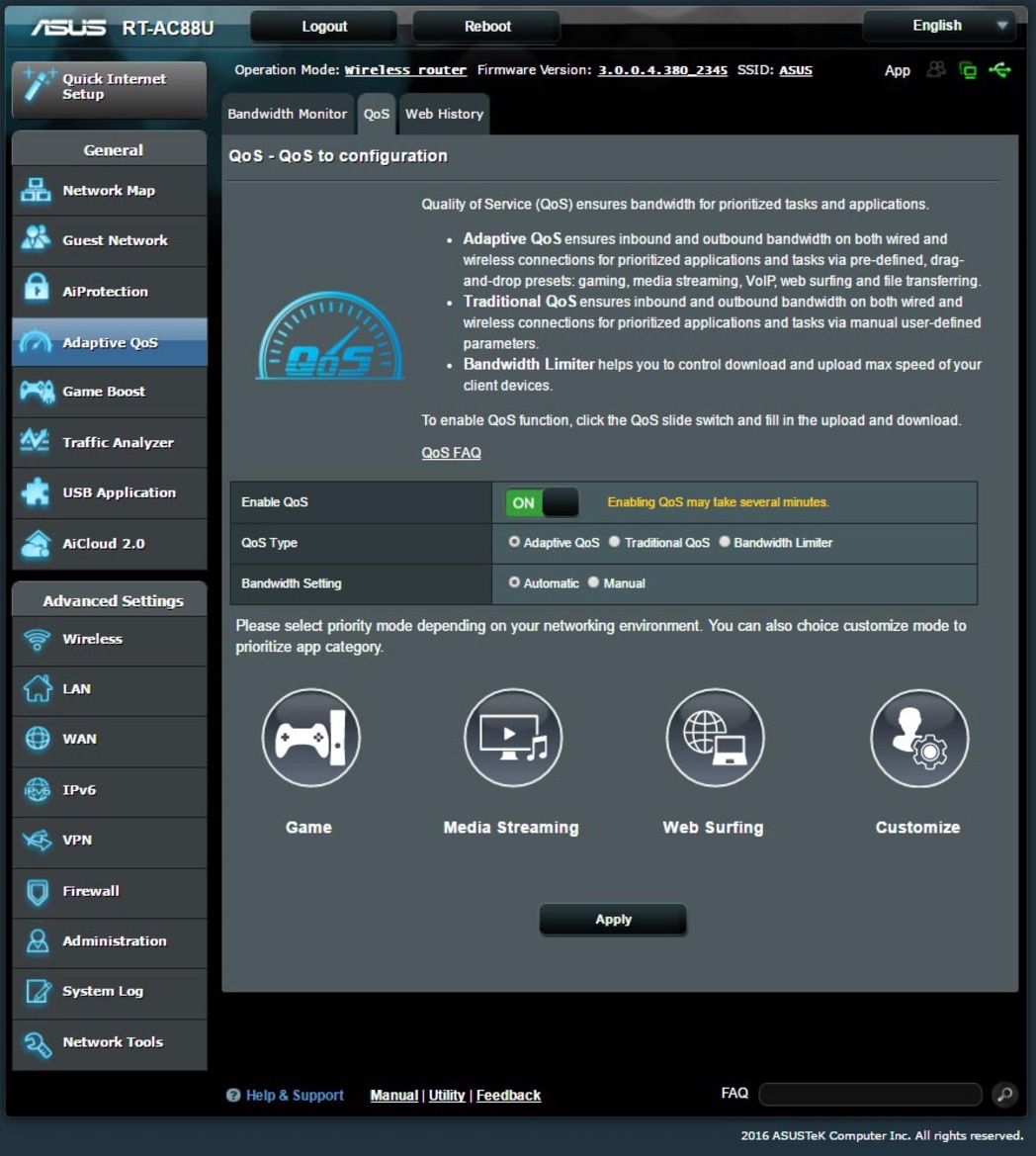Screen dimensions: 1036x1156
Task: Click the ASUS RT-AC88U logo
Action: [x=123, y=28]
